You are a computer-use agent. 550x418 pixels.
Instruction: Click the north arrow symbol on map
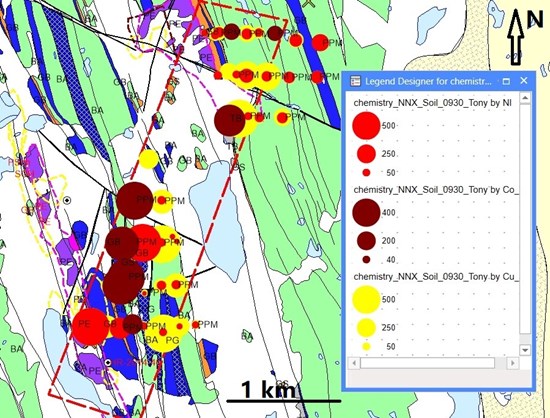tap(516, 37)
